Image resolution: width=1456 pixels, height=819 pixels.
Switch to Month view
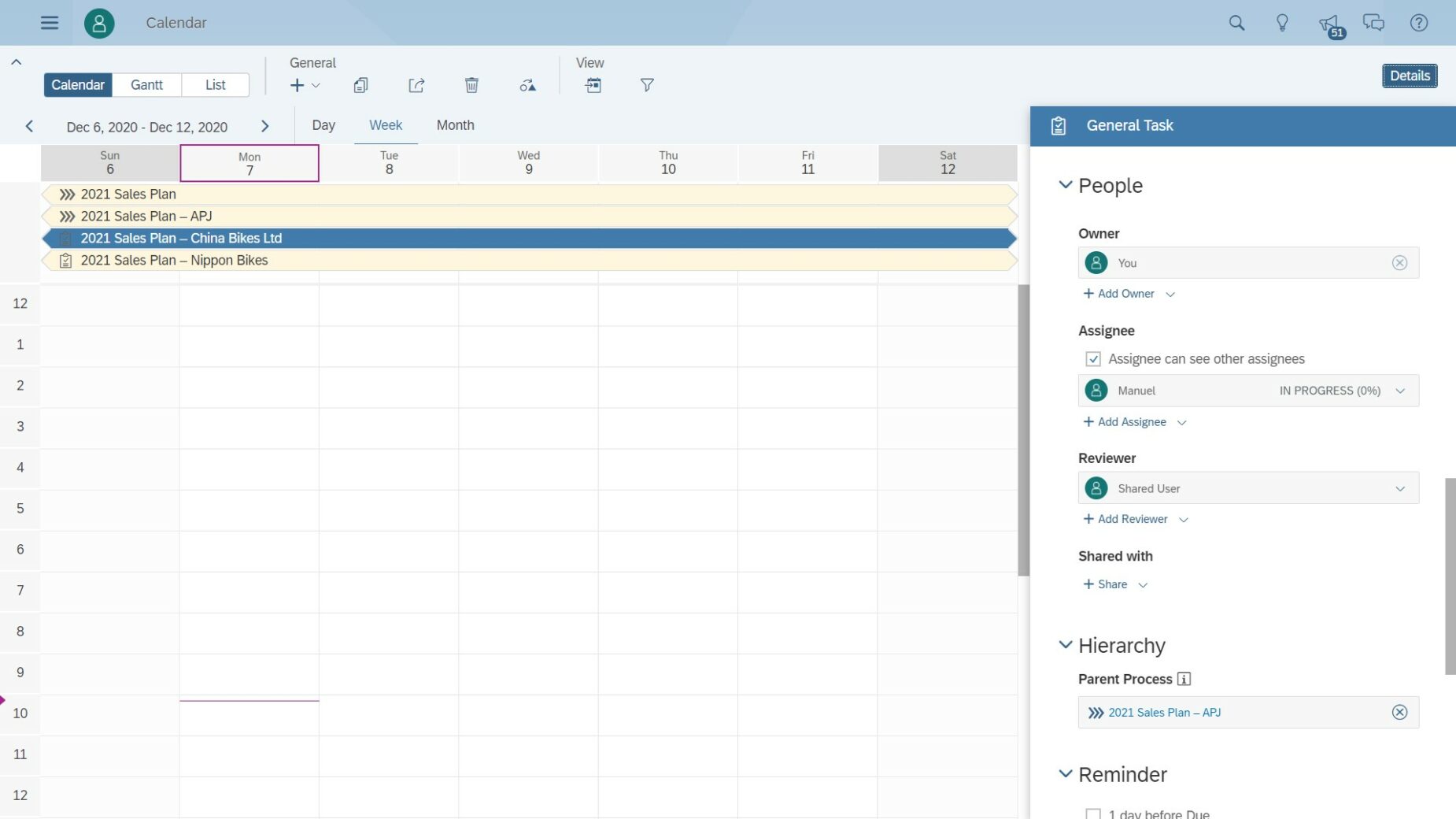point(454,124)
